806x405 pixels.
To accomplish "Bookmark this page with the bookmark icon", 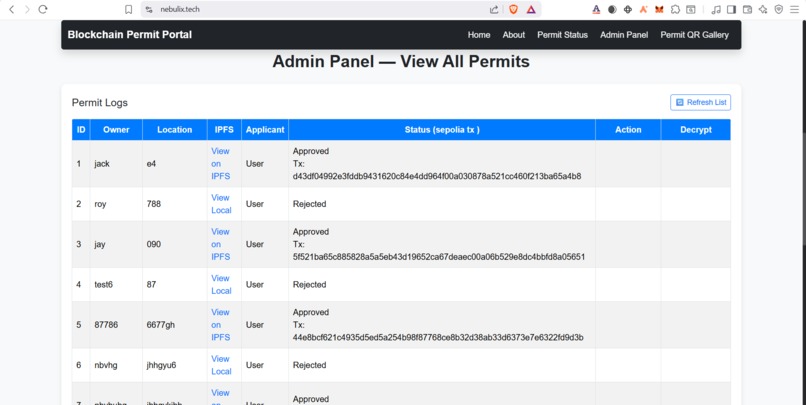I will tap(129, 9).
